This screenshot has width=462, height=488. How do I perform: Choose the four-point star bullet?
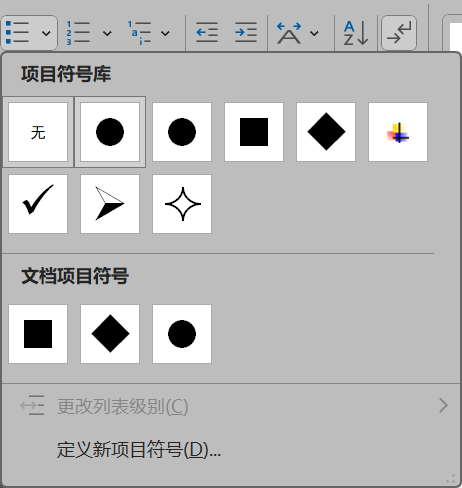(x=182, y=204)
